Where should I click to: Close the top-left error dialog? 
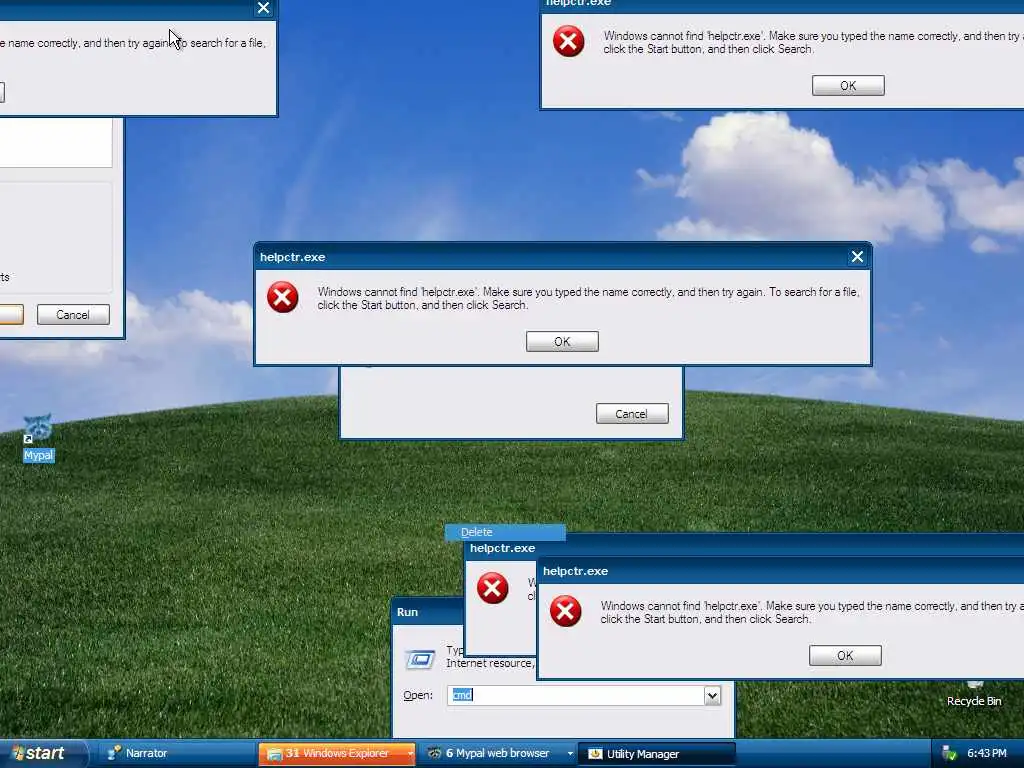(x=263, y=8)
